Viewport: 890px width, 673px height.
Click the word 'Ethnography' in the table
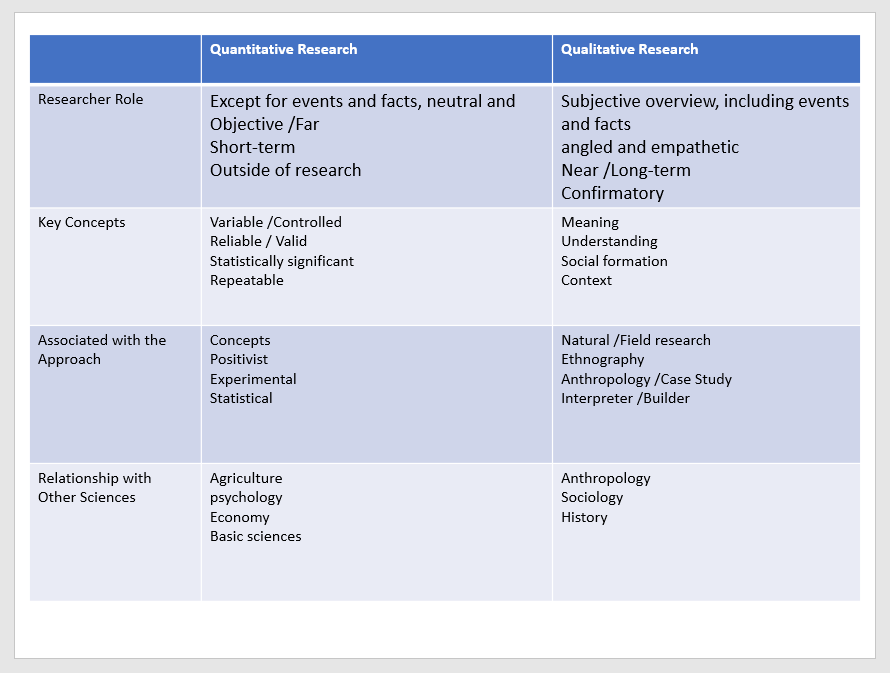tap(602, 359)
